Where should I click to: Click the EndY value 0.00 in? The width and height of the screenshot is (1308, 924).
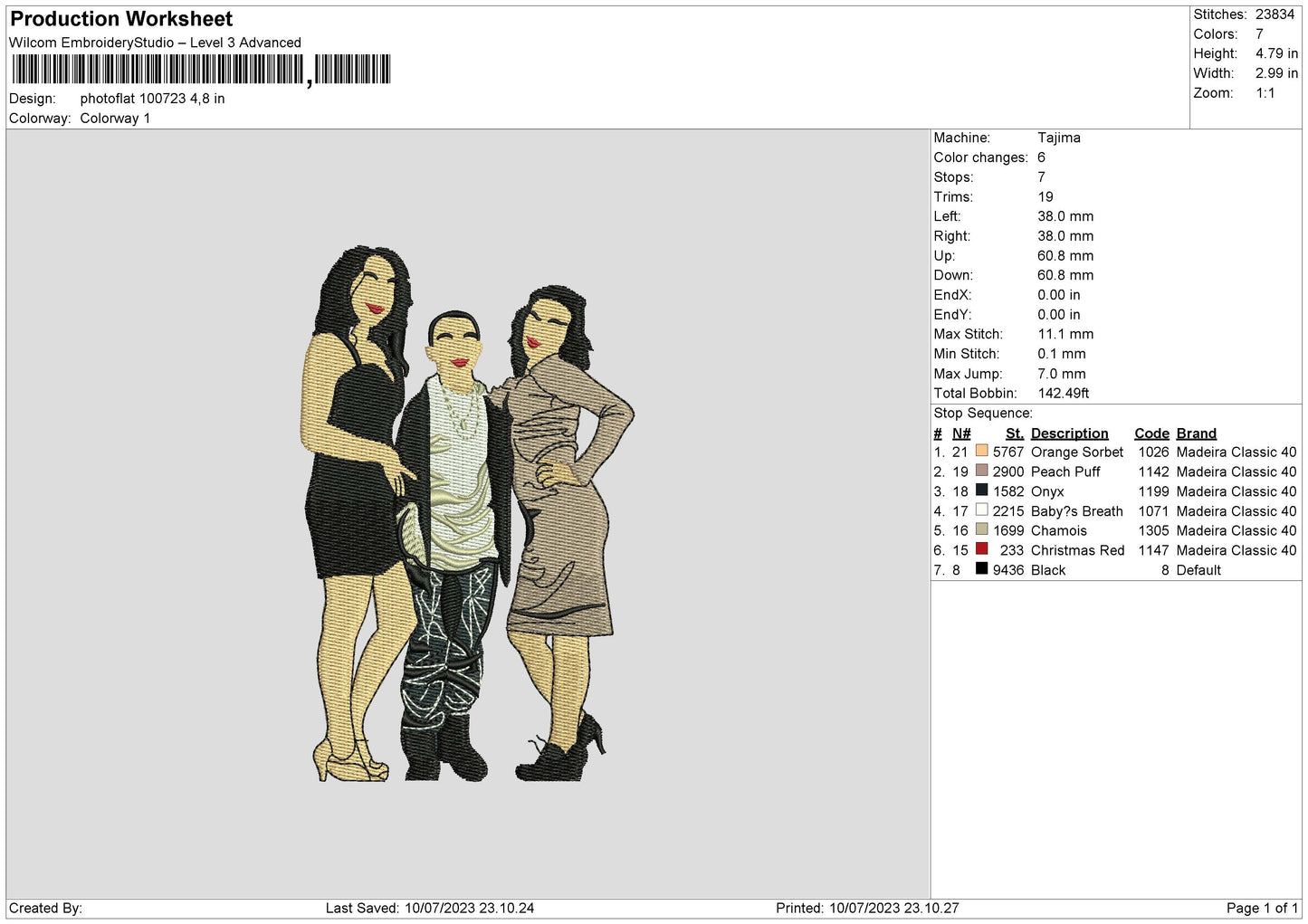(1059, 315)
